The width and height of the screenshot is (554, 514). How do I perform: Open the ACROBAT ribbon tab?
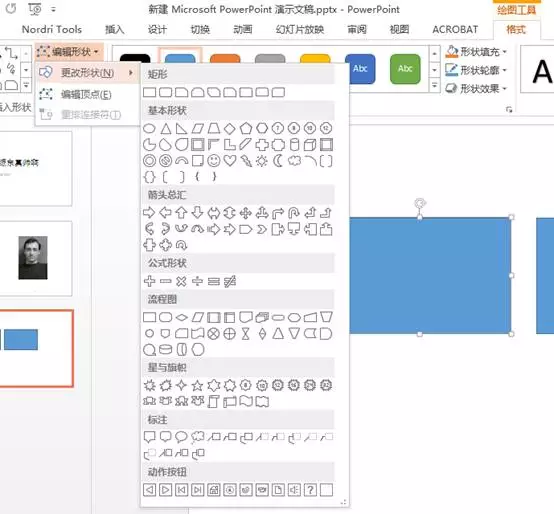[455, 29]
